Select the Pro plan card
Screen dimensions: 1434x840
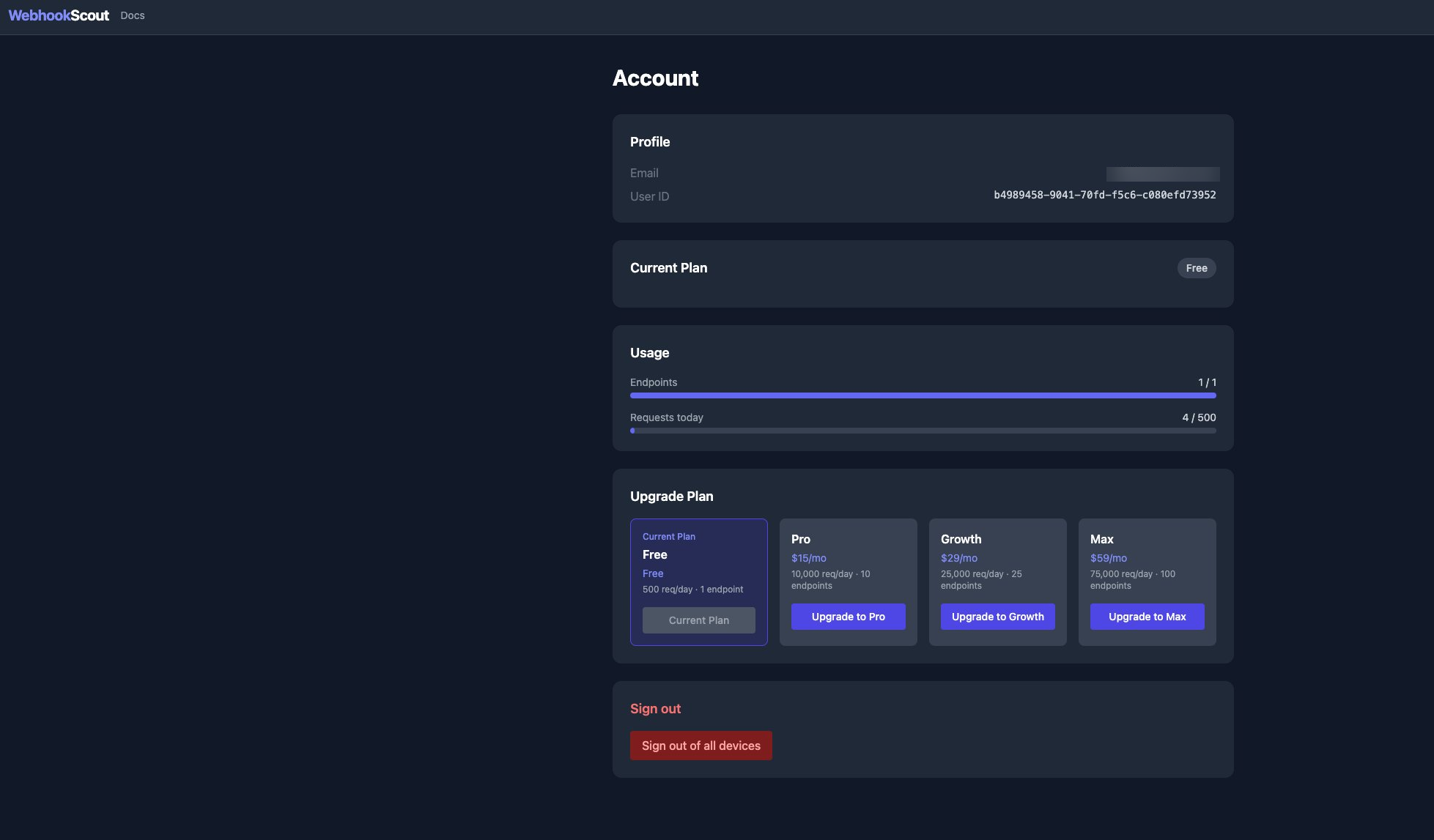[x=848, y=564]
